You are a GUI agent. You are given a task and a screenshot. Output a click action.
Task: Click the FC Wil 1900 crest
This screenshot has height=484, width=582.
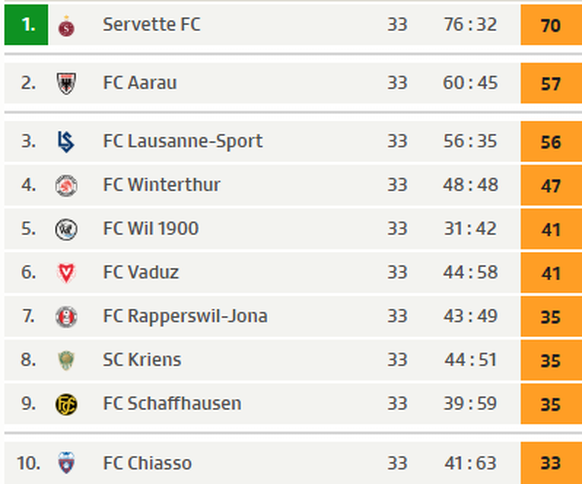[x=66, y=229]
